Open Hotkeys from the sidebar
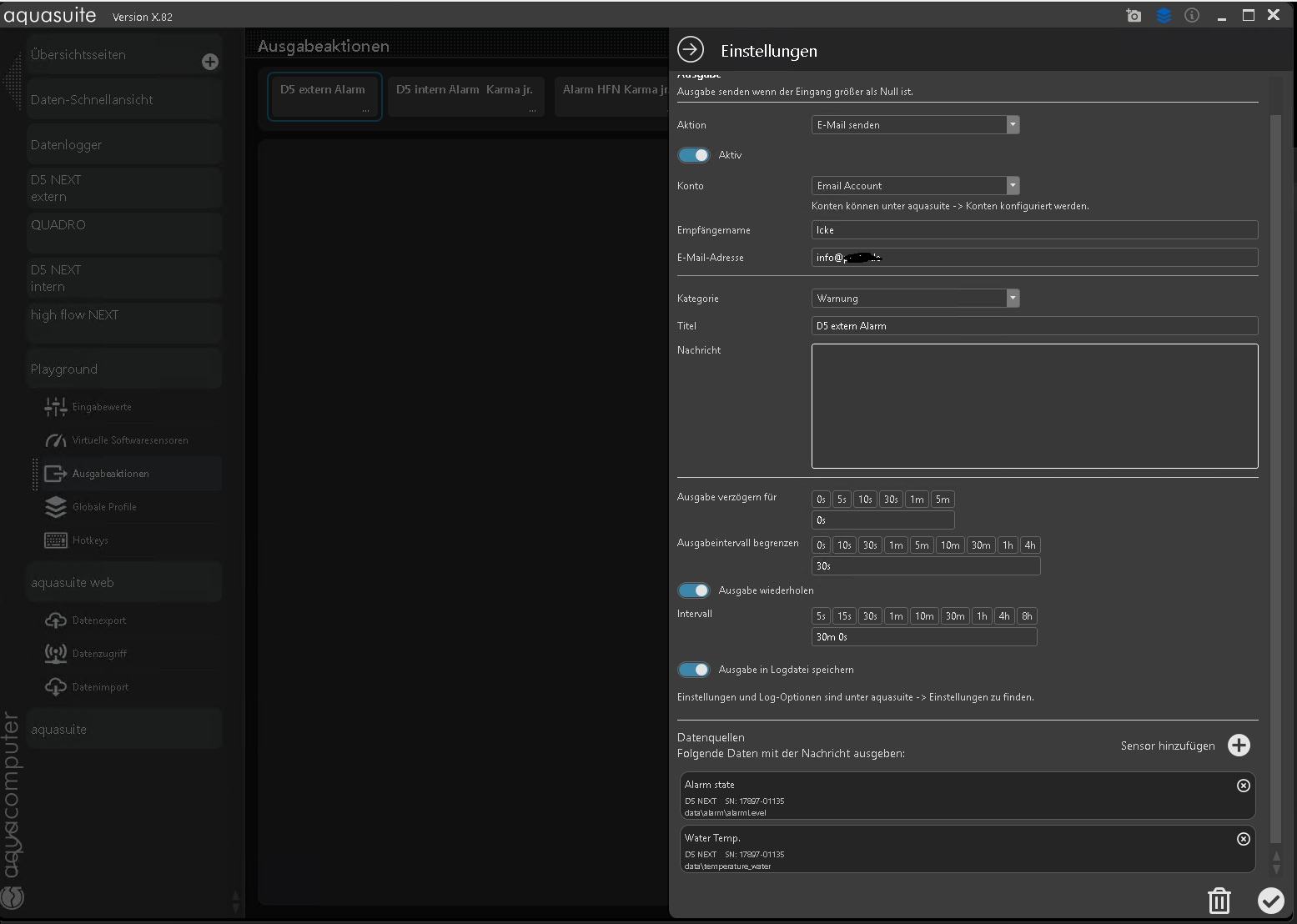 (x=131, y=540)
